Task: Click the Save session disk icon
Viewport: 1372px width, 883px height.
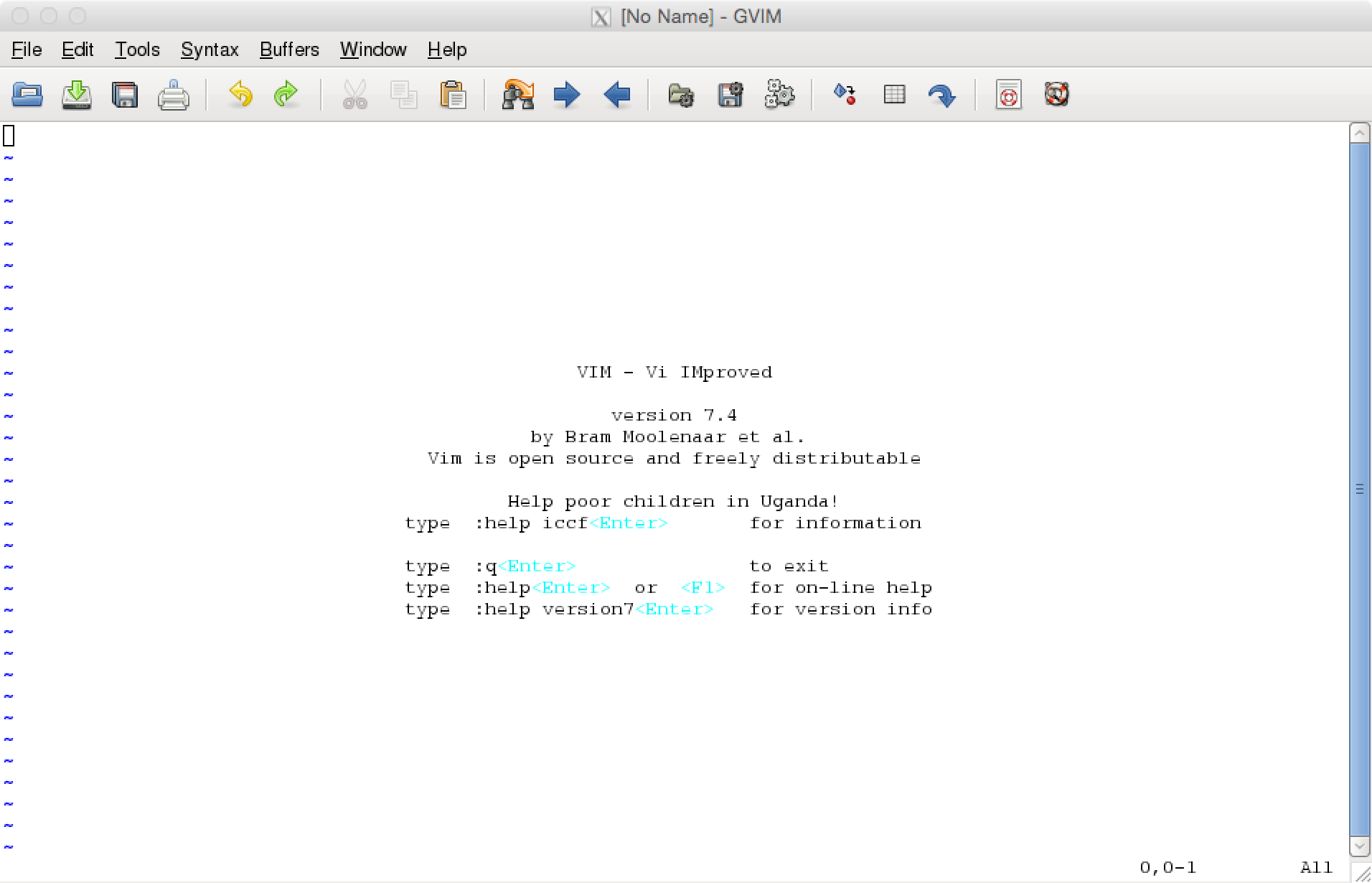Action: tap(730, 95)
